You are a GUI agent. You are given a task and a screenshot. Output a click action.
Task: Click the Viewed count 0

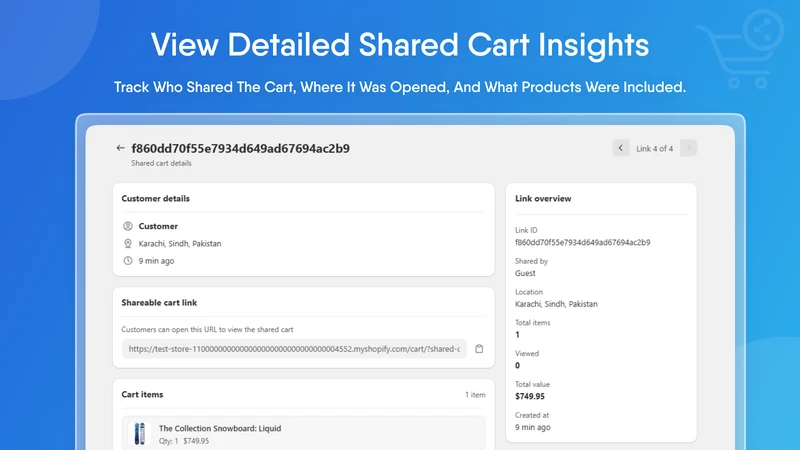point(517,365)
